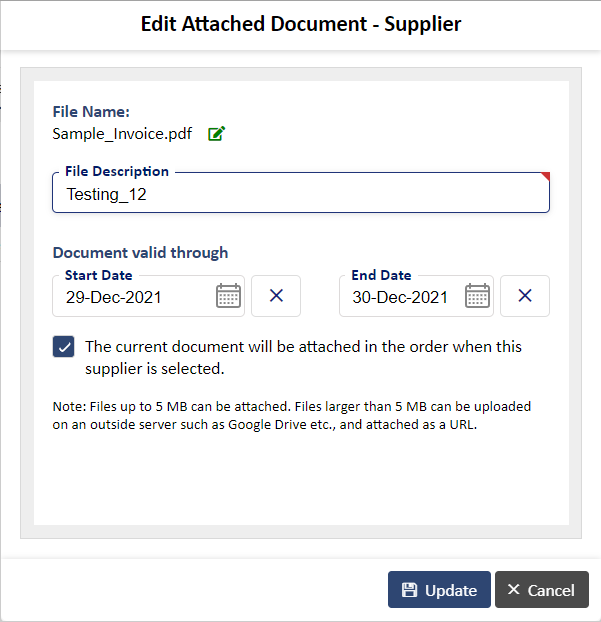Click the Sample_Invoice.pdf file name
The image size is (601, 622).
[122, 134]
